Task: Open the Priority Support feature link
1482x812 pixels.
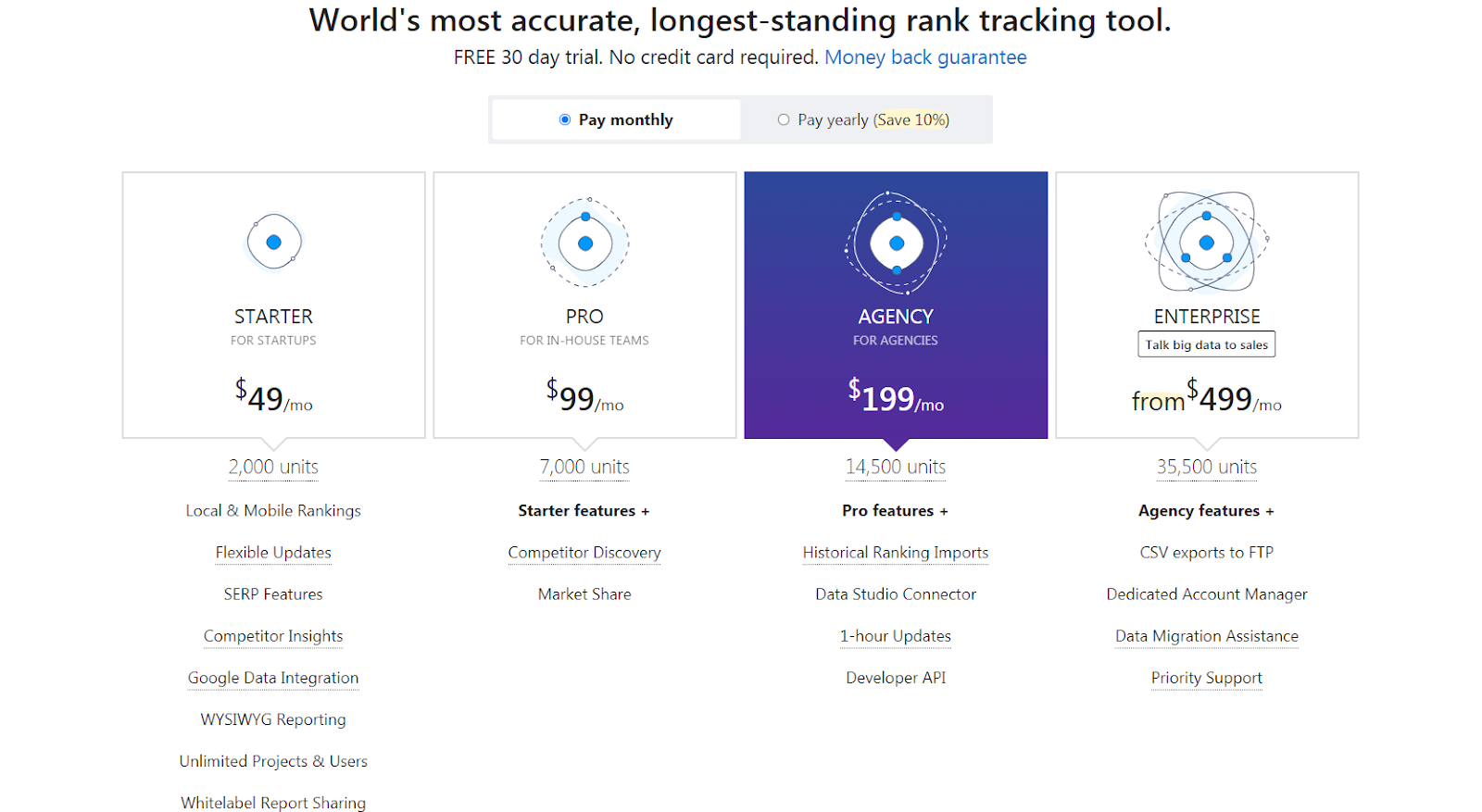Action: (x=1206, y=678)
